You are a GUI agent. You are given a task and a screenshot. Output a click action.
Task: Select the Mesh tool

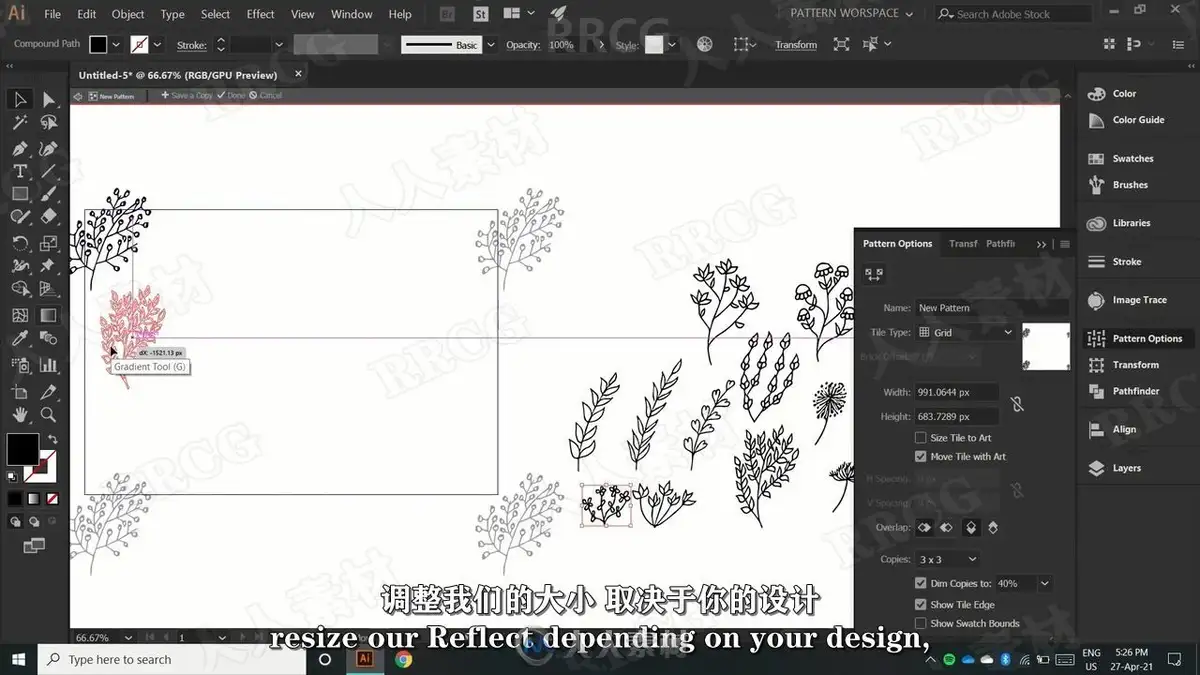[x=19, y=315]
